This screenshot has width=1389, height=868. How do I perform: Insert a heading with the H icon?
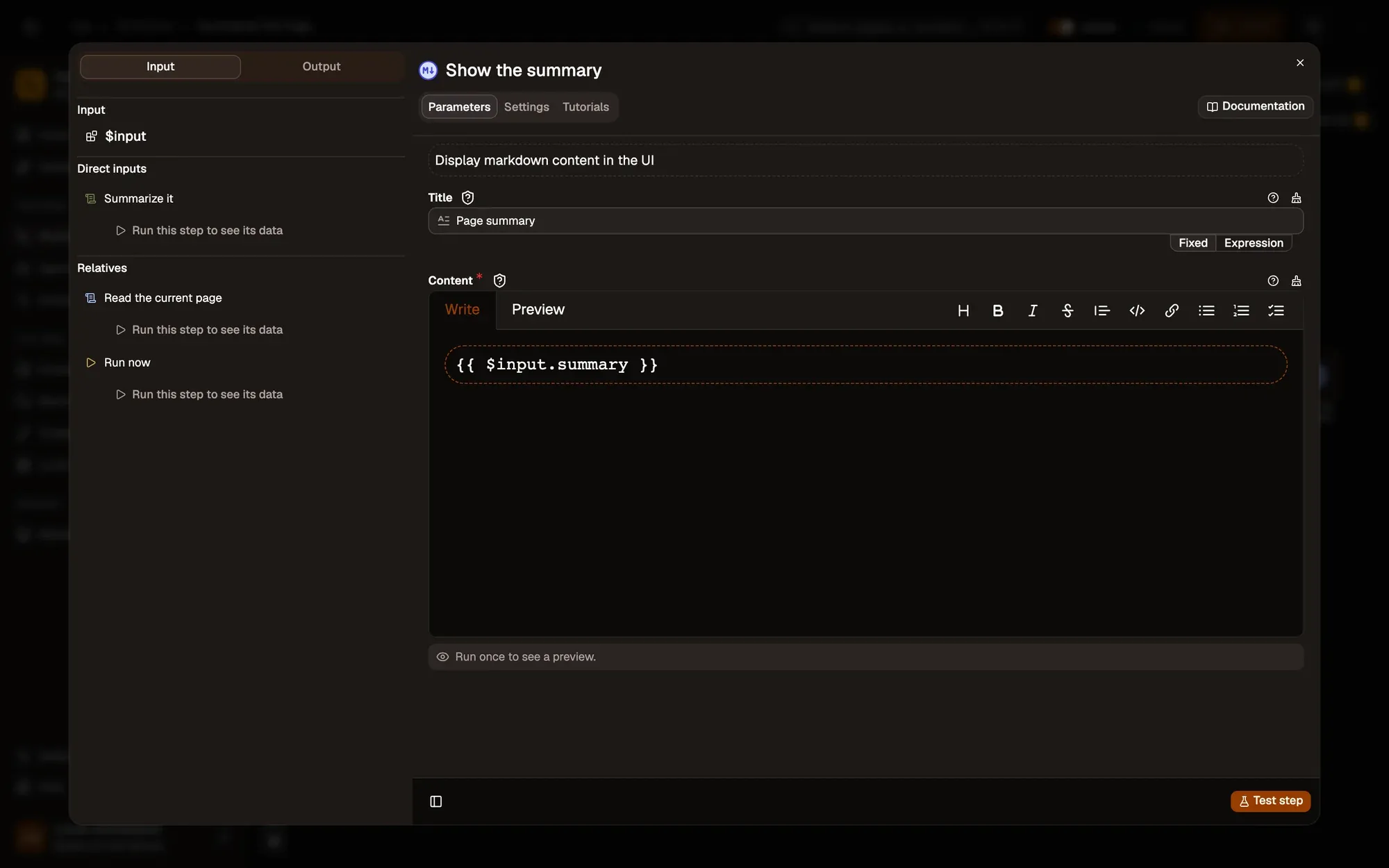point(963,310)
